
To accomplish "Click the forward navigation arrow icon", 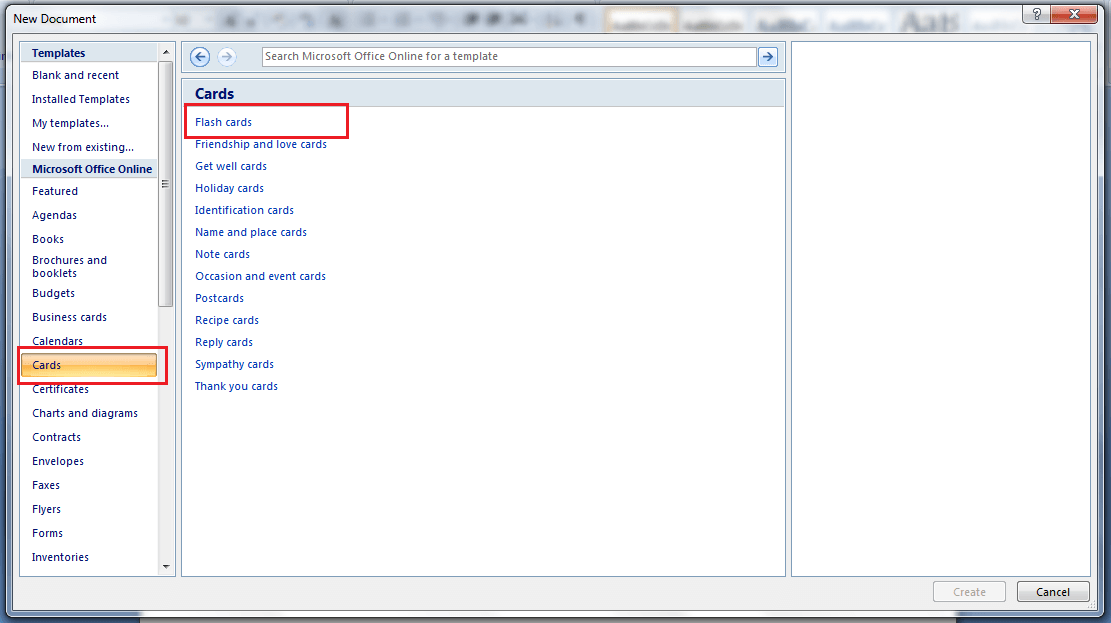I will [x=227, y=57].
